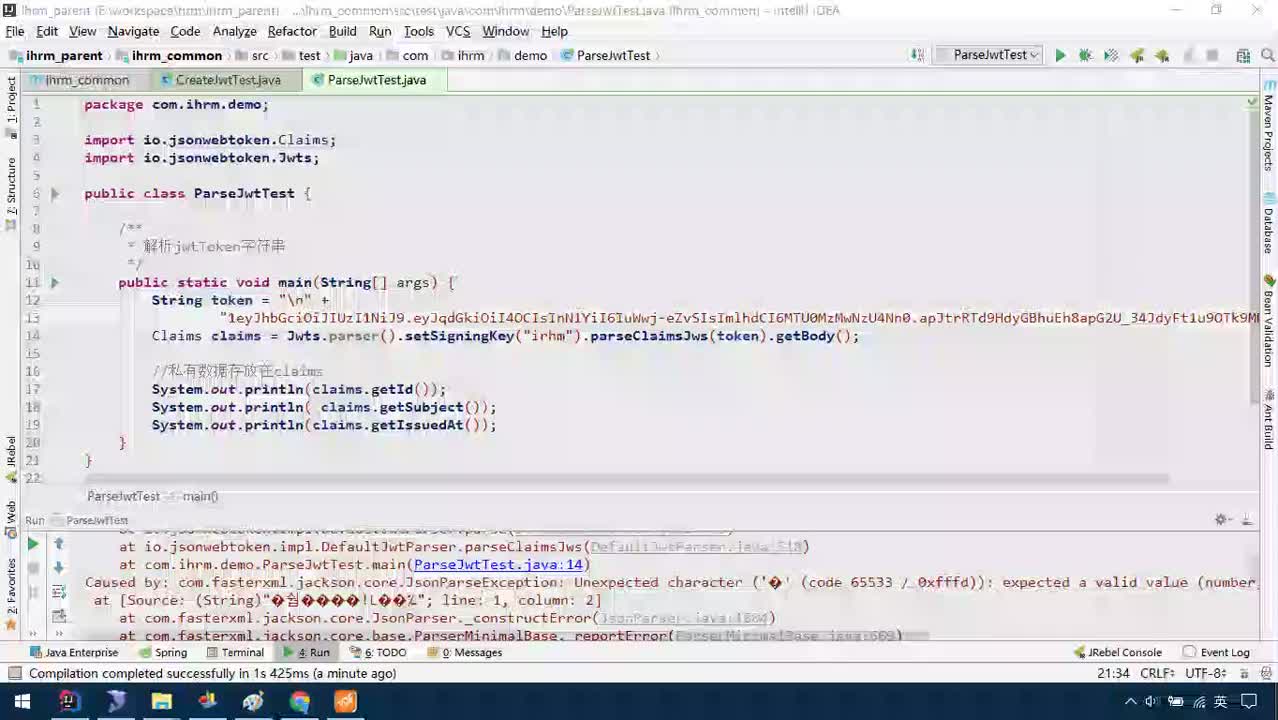Open the Tools menu
This screenshot has width=1278, height=720.
[x=419, y=31]
